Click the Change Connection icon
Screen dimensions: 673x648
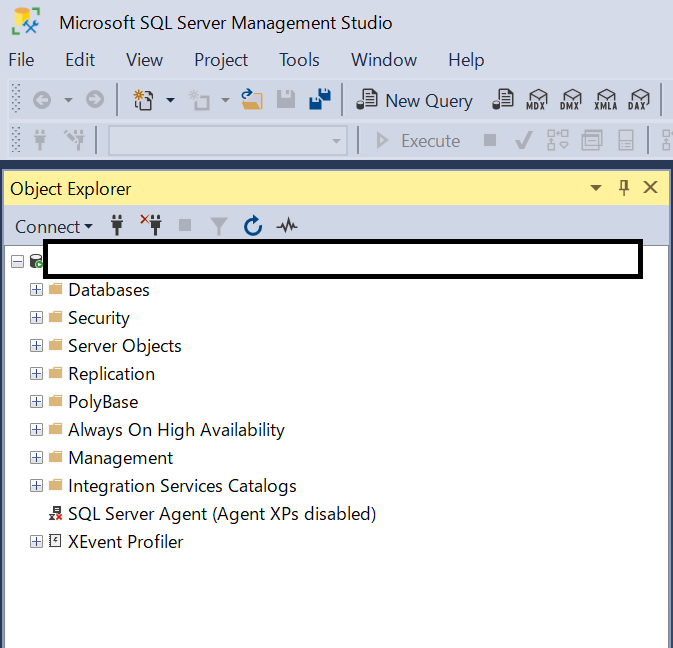coord(75,140)
